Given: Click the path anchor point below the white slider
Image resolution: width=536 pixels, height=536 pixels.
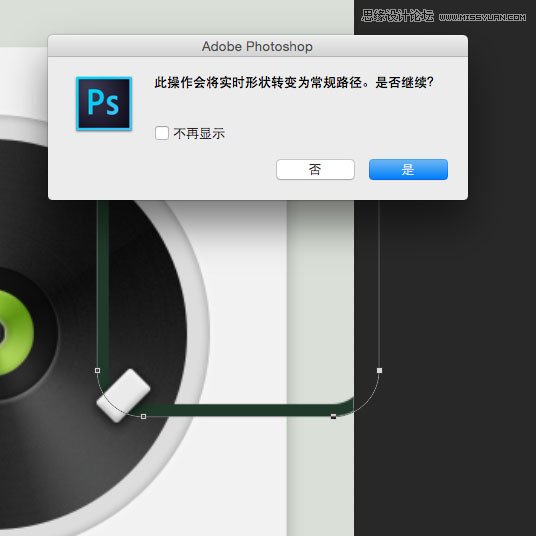Looking at the screenshot, I should coord(144,416).
